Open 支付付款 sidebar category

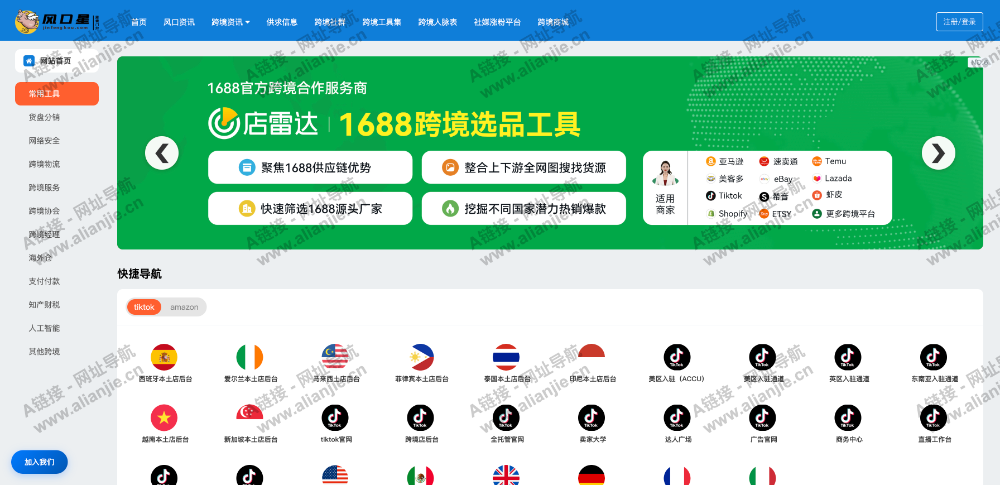tap(44, 281)
